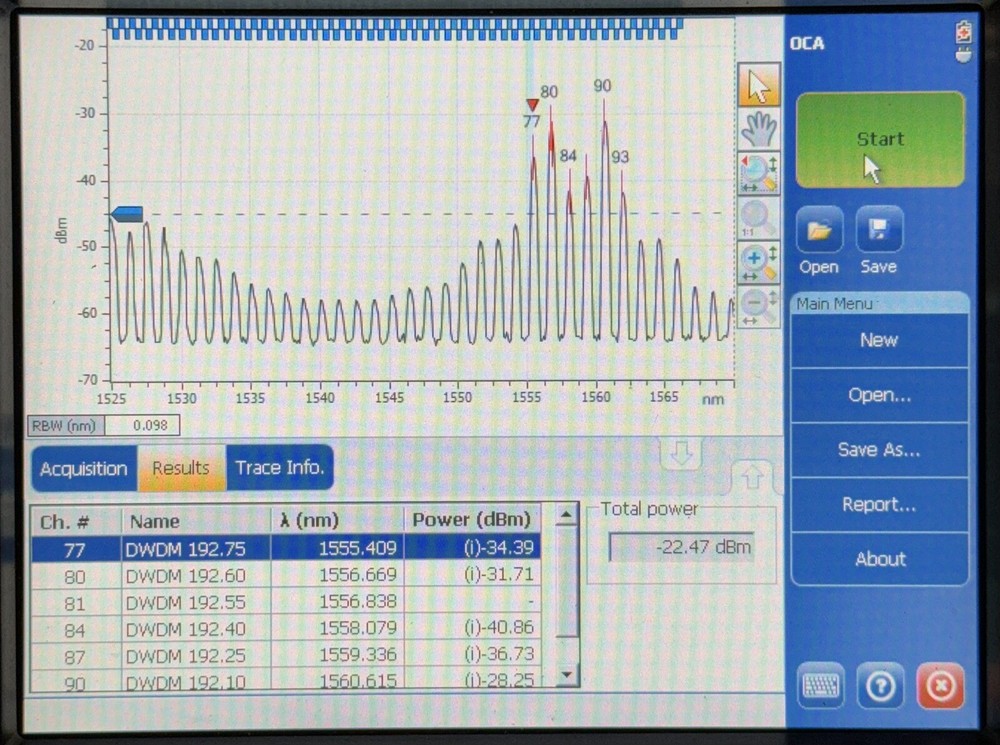Open the file Open dialog via folder icon
The width and height of the screenshot is (1000, 745).
(x=818, y=231)
